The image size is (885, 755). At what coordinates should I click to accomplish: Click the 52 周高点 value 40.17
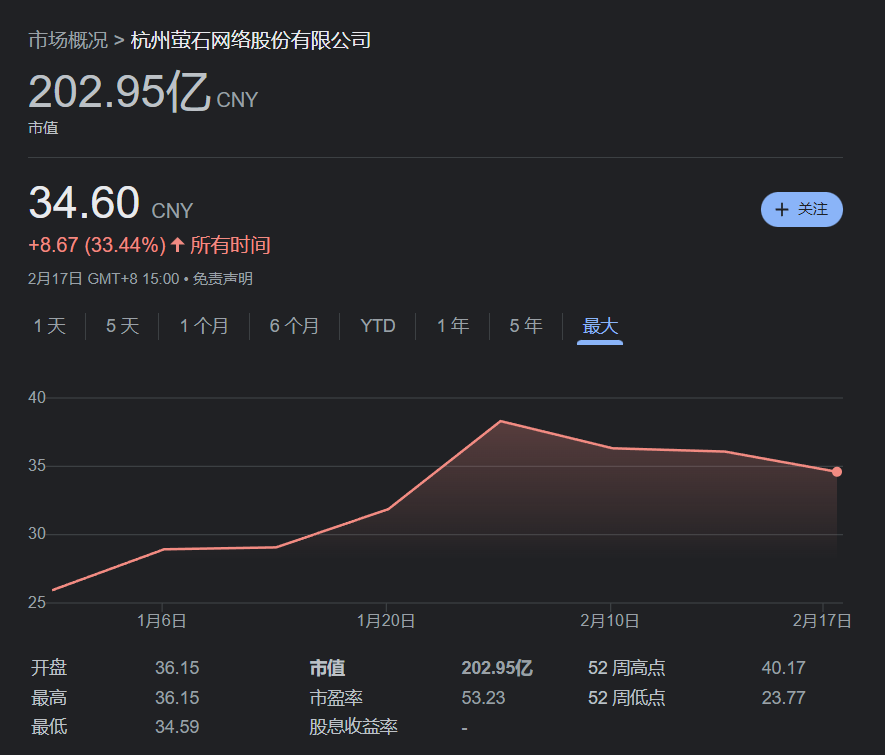tap(783, 668)
